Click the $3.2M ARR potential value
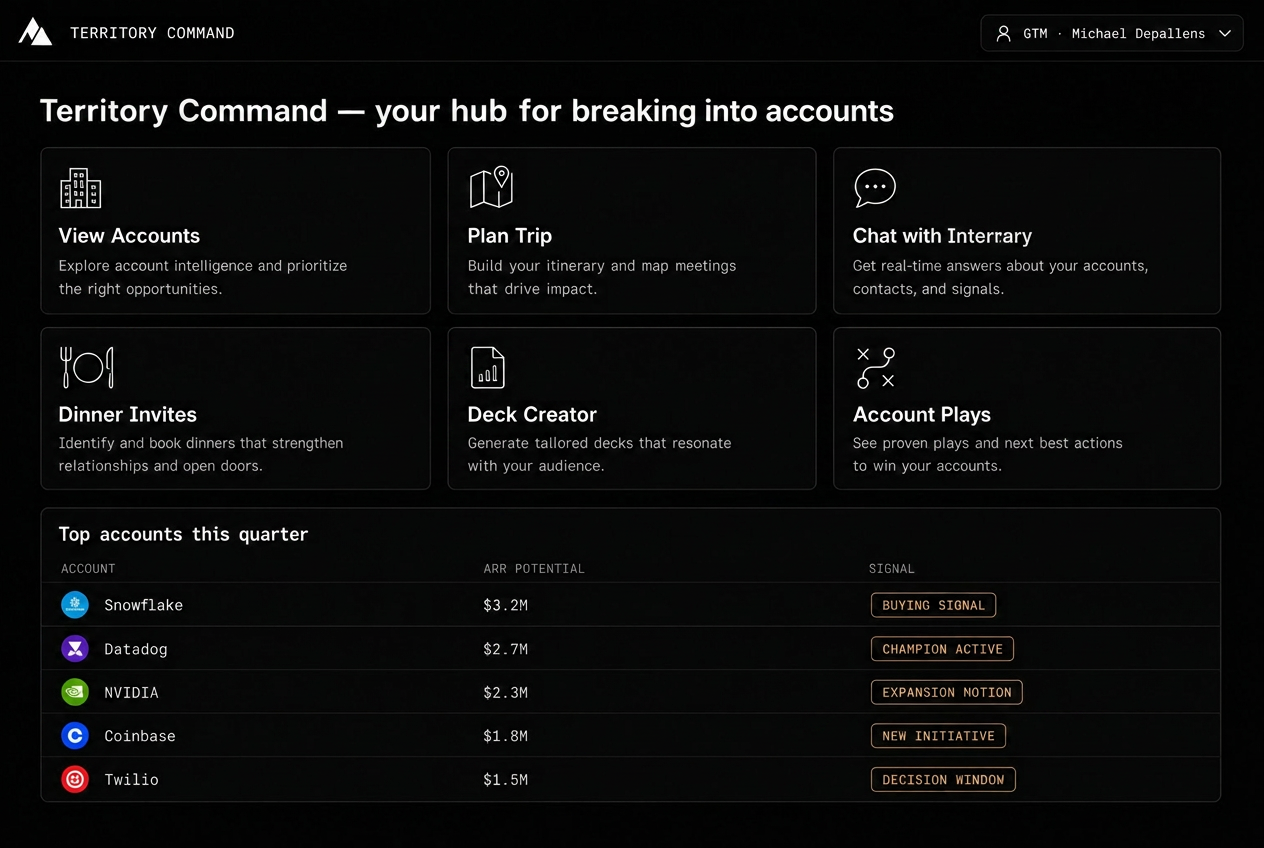The width and height of the screenshot is (1264, 848). (x=505, y=605)
